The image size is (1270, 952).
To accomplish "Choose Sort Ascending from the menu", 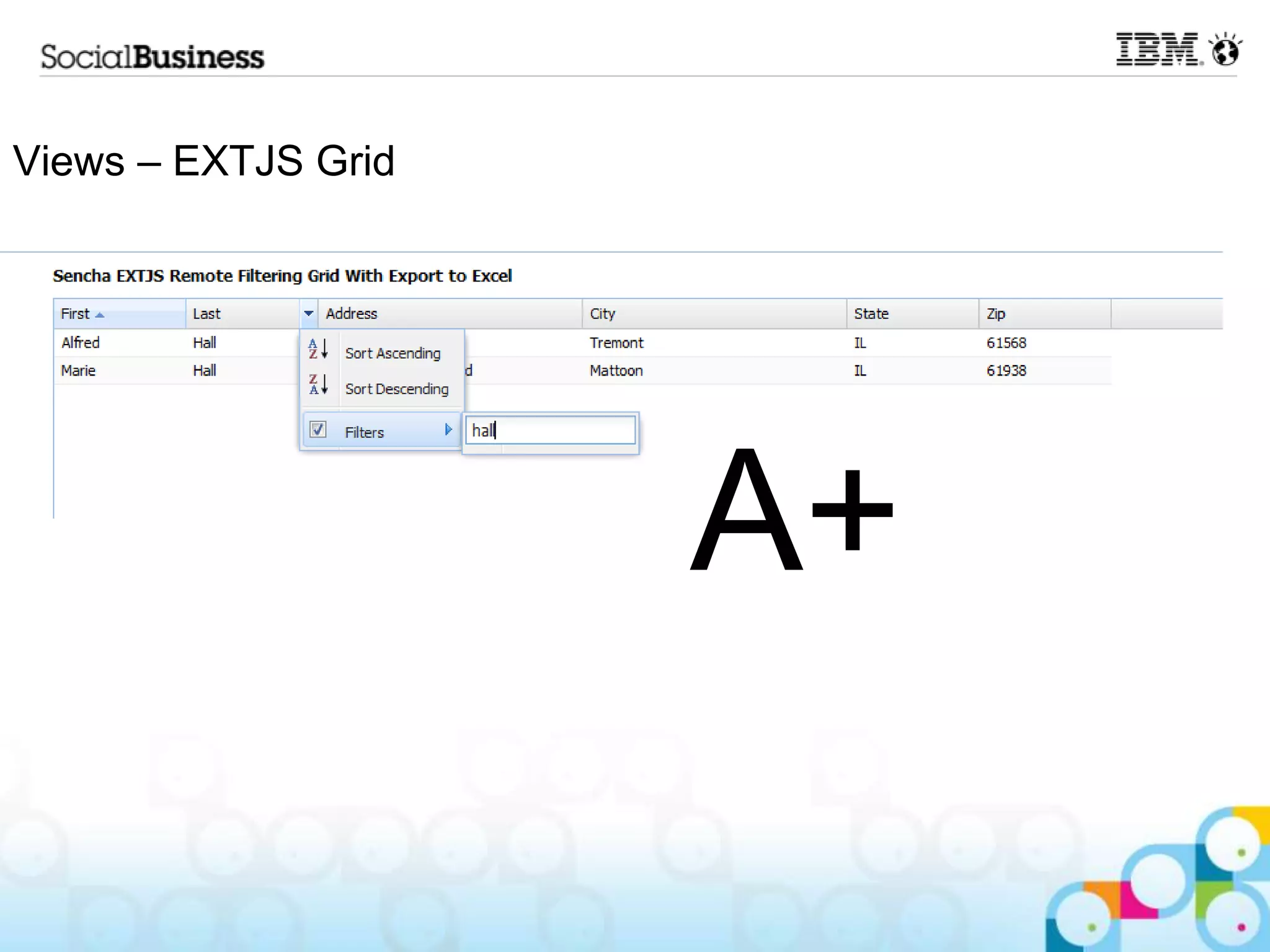I will click(x=393, y=353).
